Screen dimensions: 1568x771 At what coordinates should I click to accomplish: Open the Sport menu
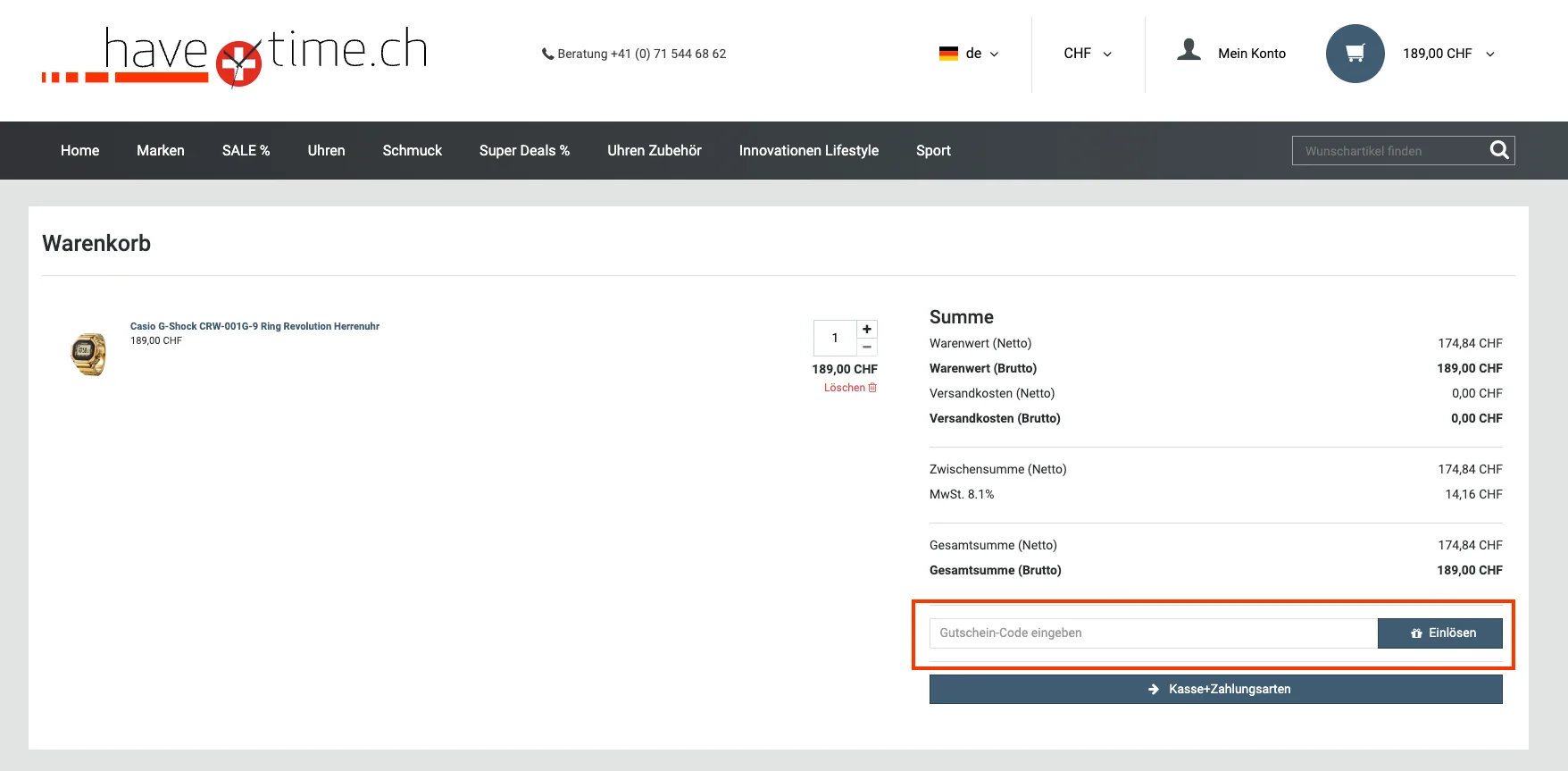[x=933, y=150]
